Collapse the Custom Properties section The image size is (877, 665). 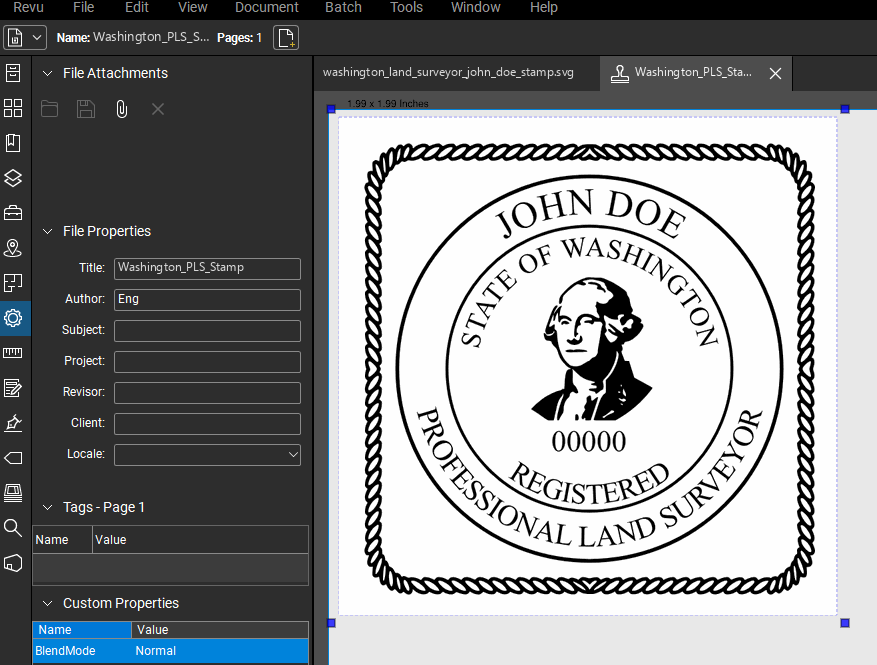48,603
